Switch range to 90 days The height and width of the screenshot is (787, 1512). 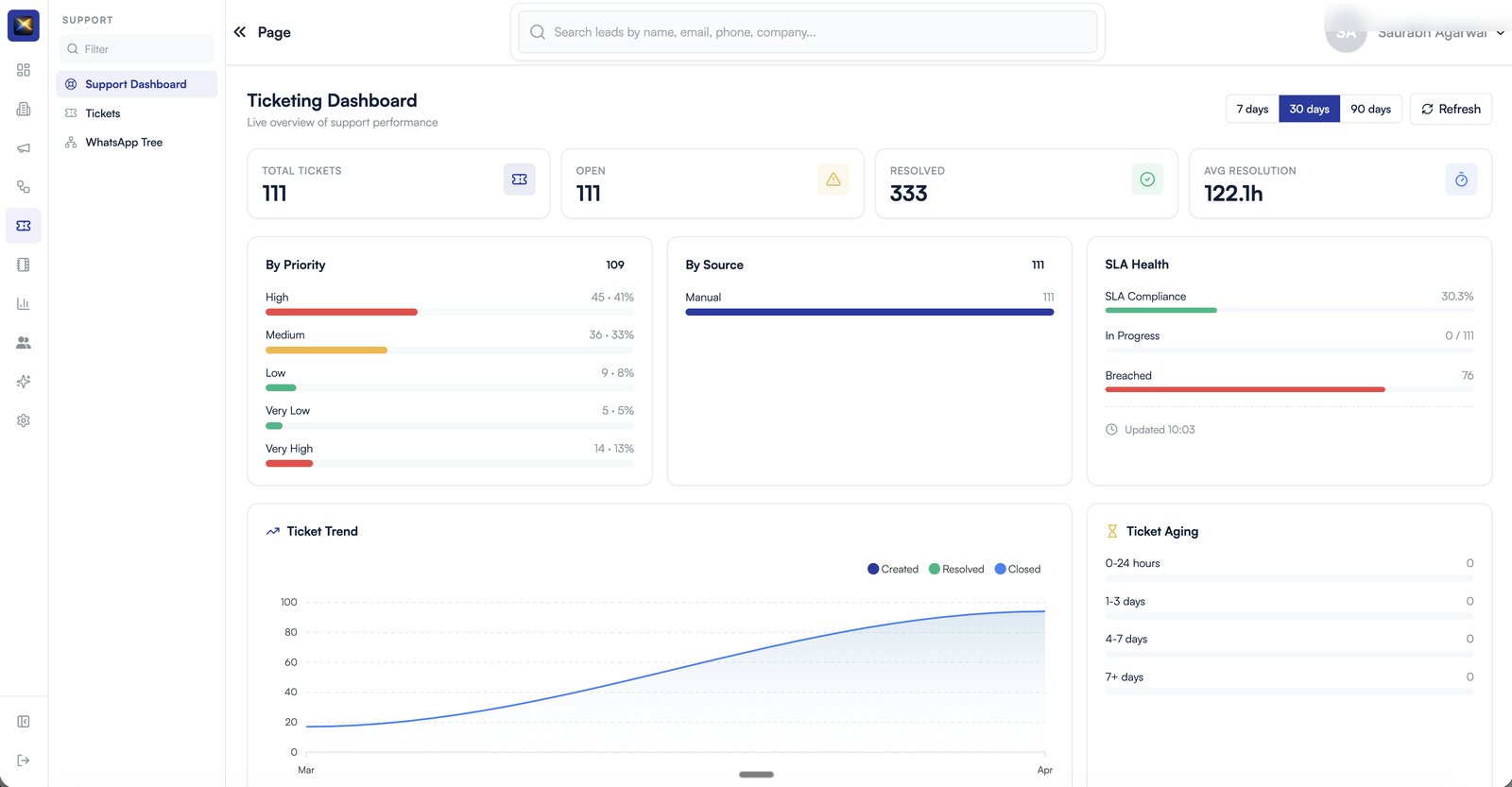click(1370, 110)
